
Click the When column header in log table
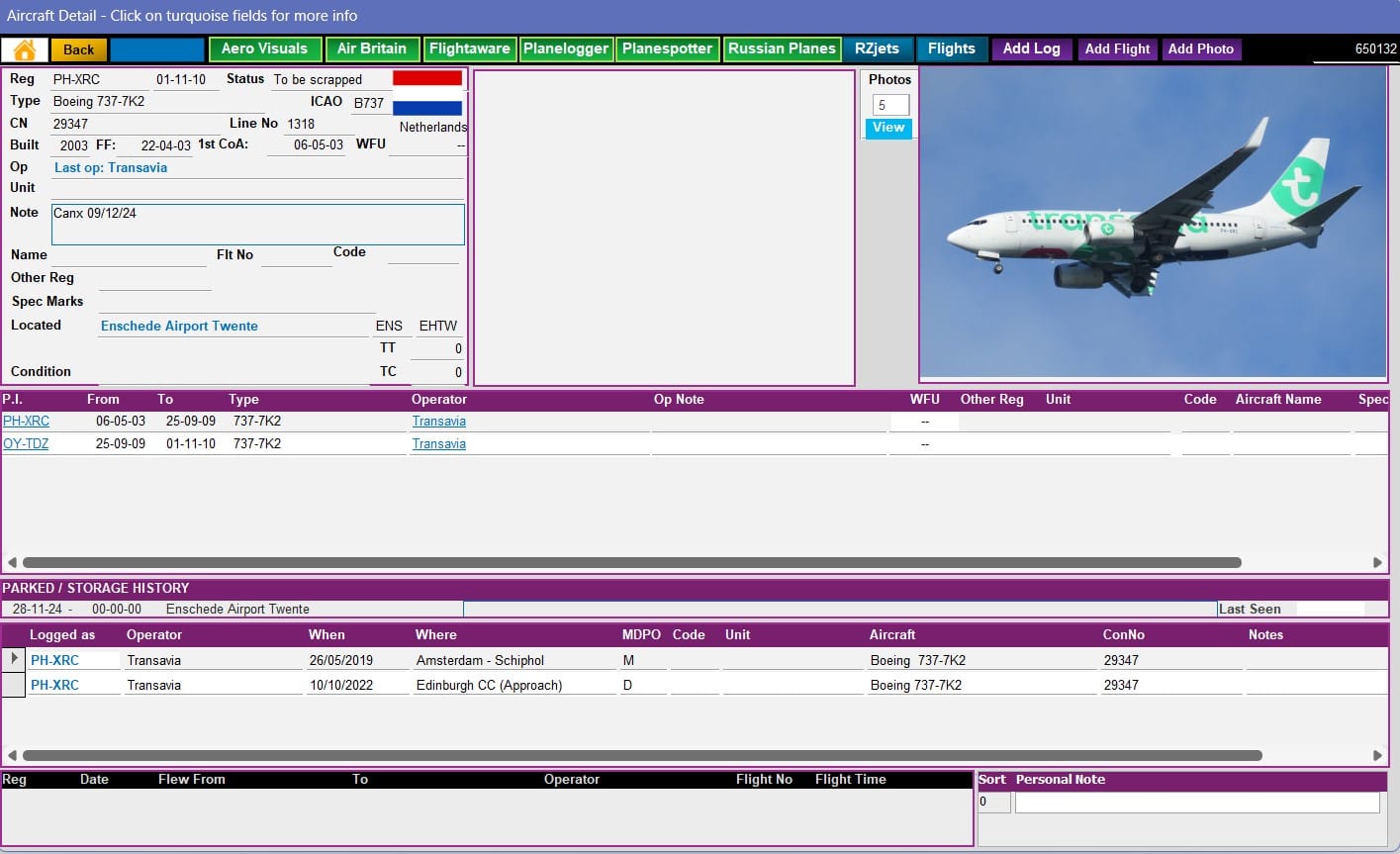coord(327,634)
